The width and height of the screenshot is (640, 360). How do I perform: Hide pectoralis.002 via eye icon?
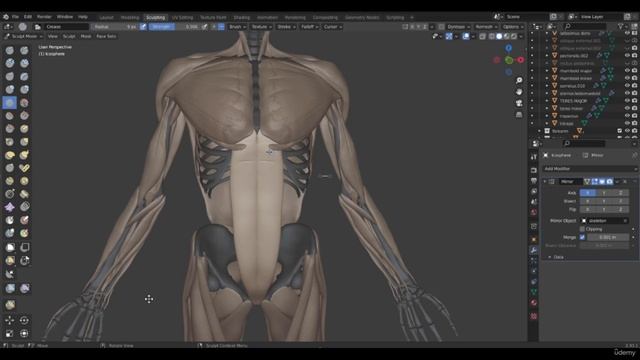(x=627, y=56)
